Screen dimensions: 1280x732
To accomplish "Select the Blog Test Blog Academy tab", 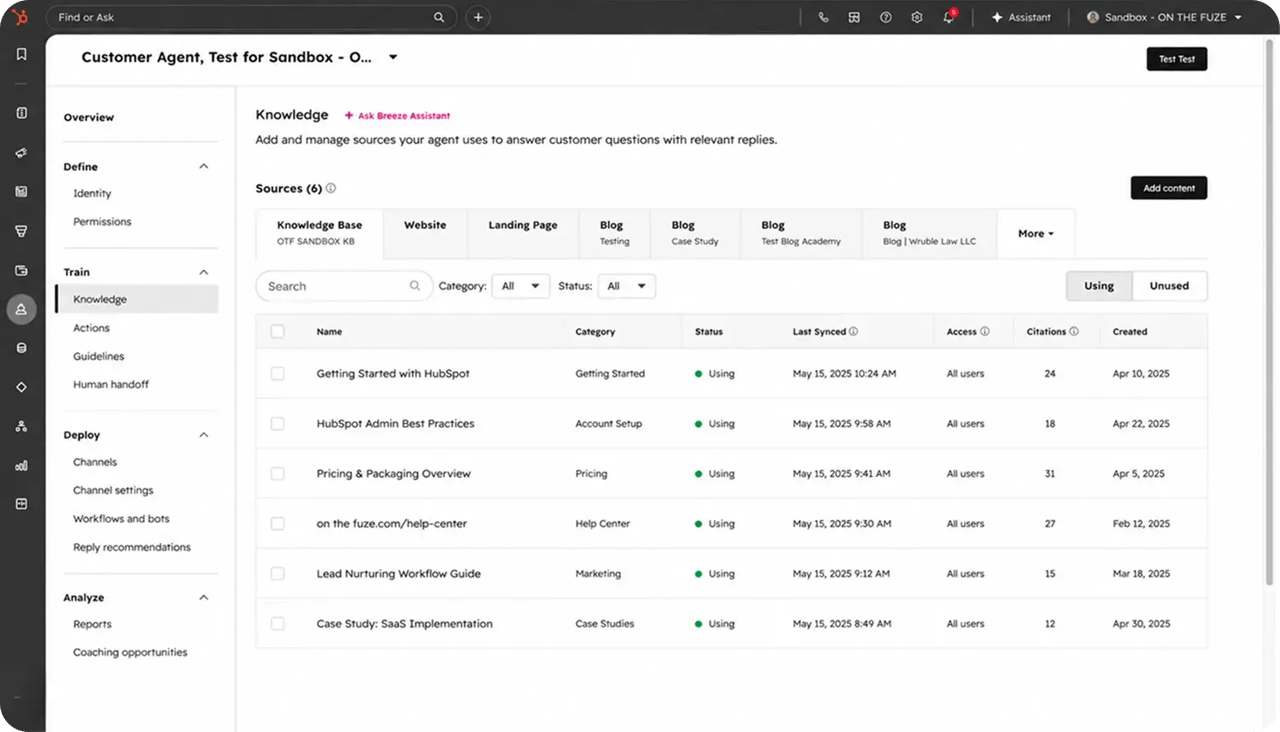I will pos(801,233).
